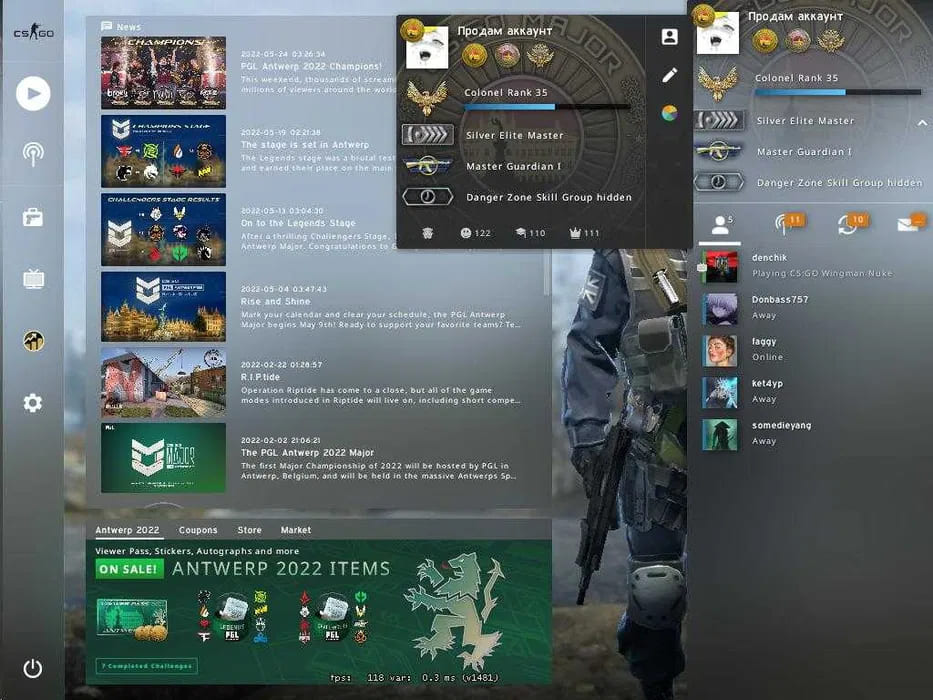The image size is (933, 700).
Task: Click the medal icon left of commendations
Action: click(x=428, y=233)
